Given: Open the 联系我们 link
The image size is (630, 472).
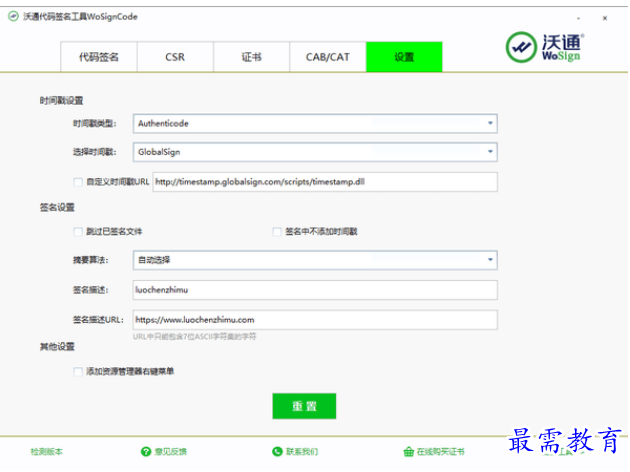Looking at the screenshot, I should pos(302,452).
